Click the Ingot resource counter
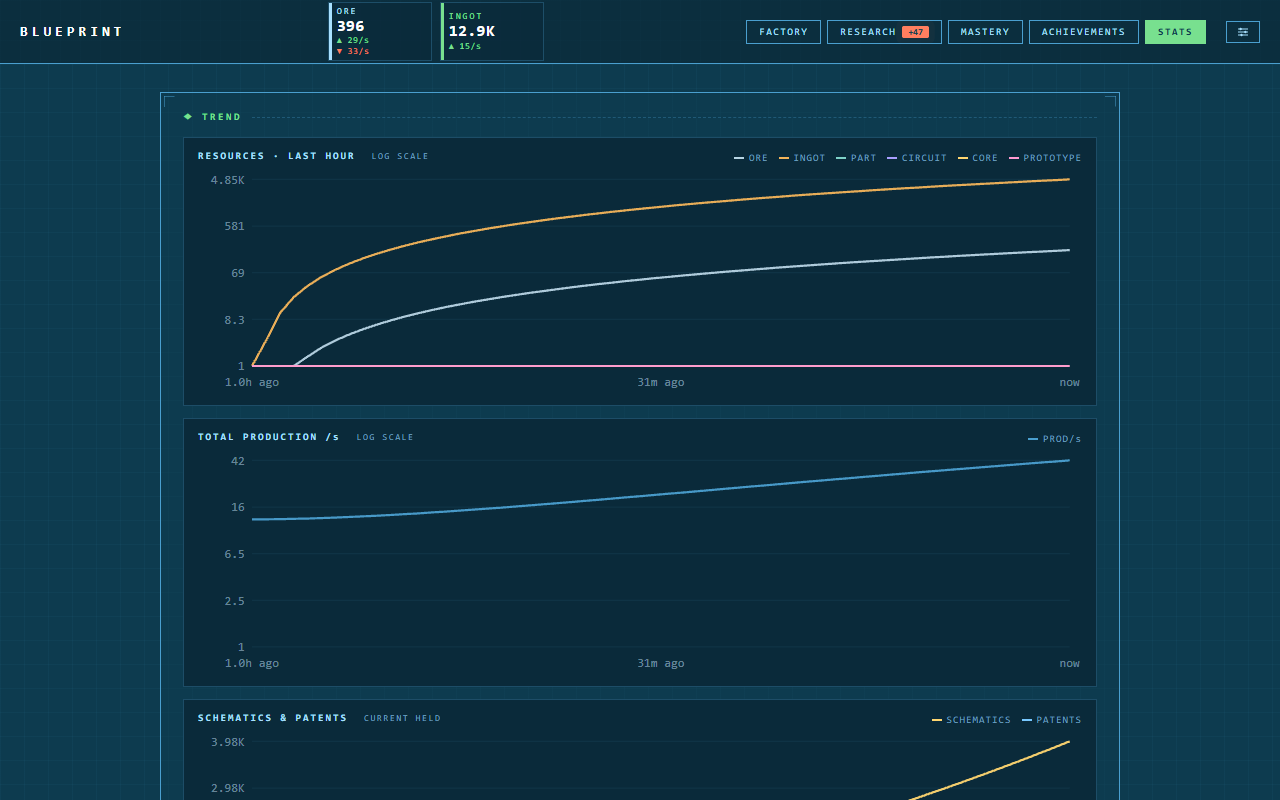This screenshot has height=800, width=1280. pos(493,31)
